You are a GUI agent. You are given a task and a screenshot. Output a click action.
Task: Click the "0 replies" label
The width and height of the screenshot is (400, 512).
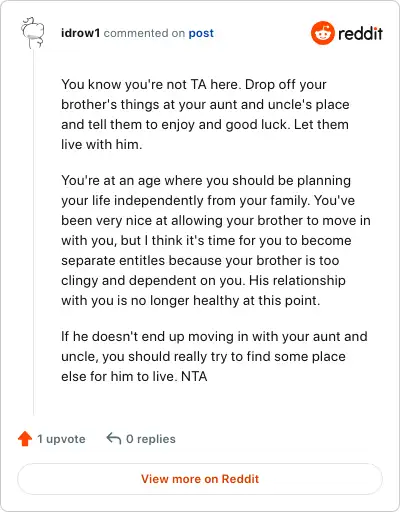tap(151, 439)
